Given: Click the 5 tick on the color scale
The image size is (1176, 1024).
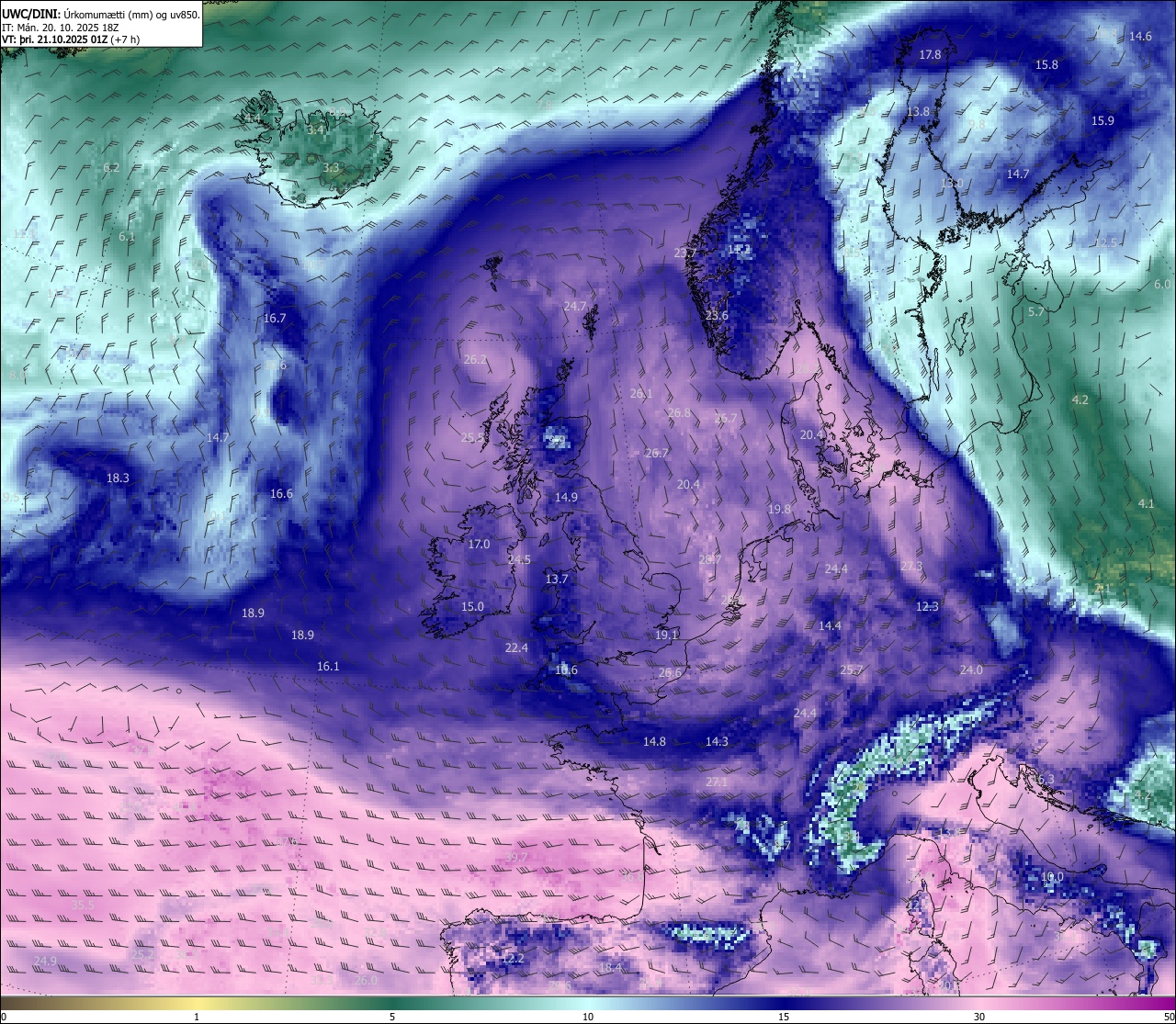Looking at the screenshot, I should point(392,1017).
